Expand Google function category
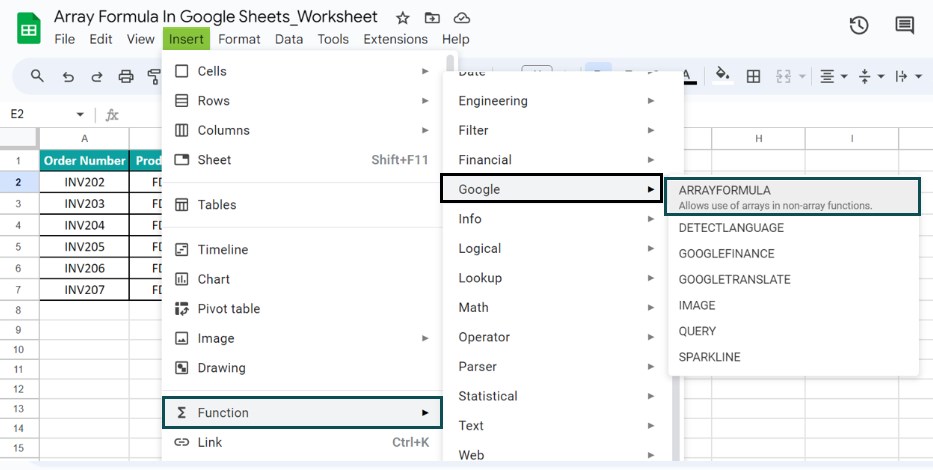 pyautogui.click(x=552, y=189)
